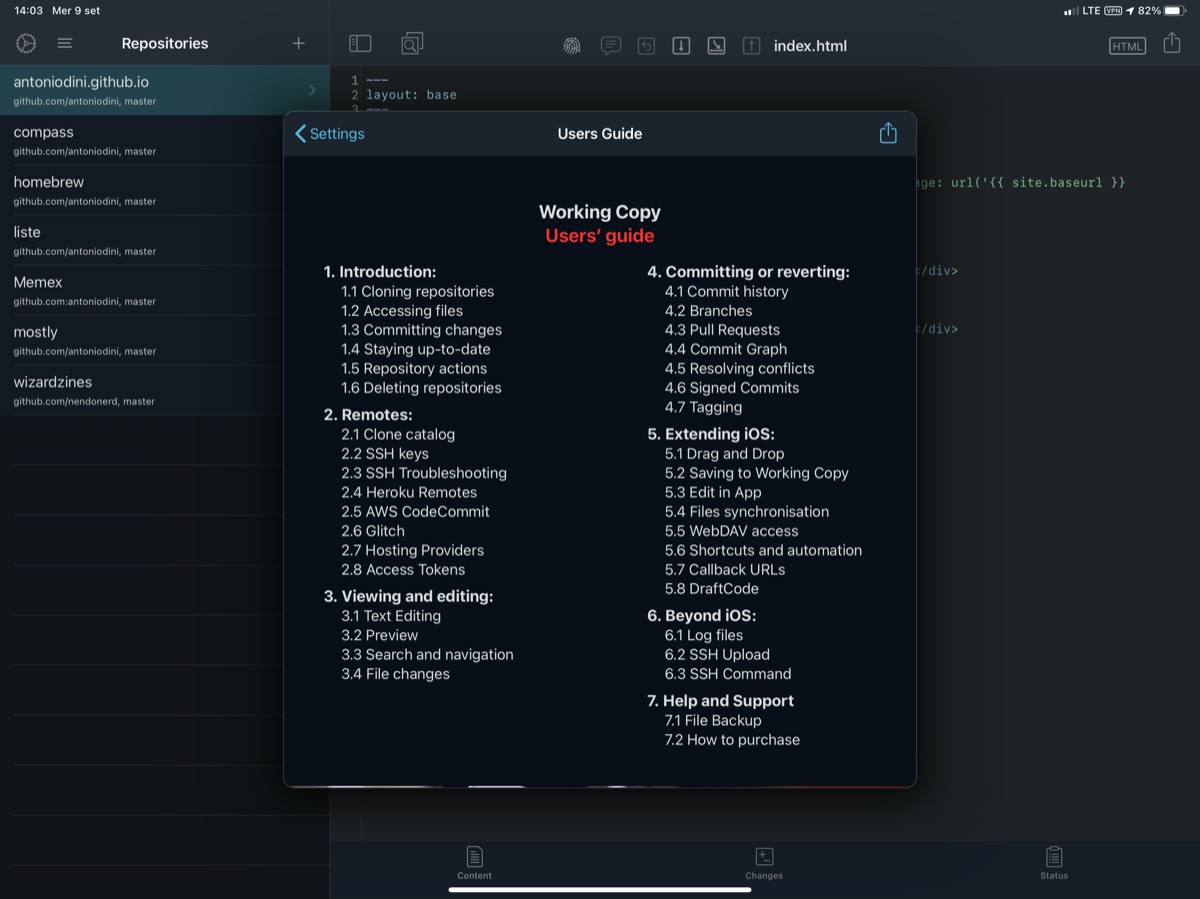Open 2.5 AWS CodeCommit

(x=415, y=511)
